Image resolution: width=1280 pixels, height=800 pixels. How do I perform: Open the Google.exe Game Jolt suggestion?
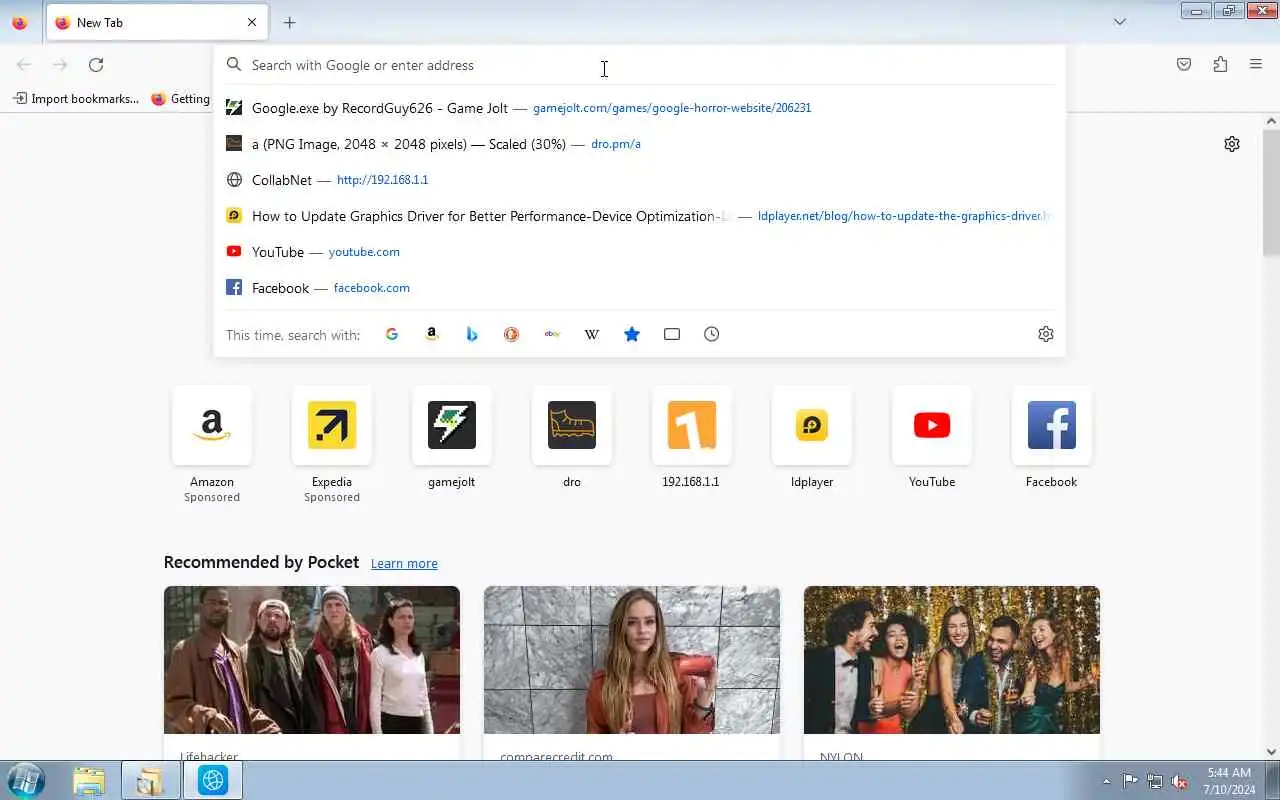tap(639, 108)
